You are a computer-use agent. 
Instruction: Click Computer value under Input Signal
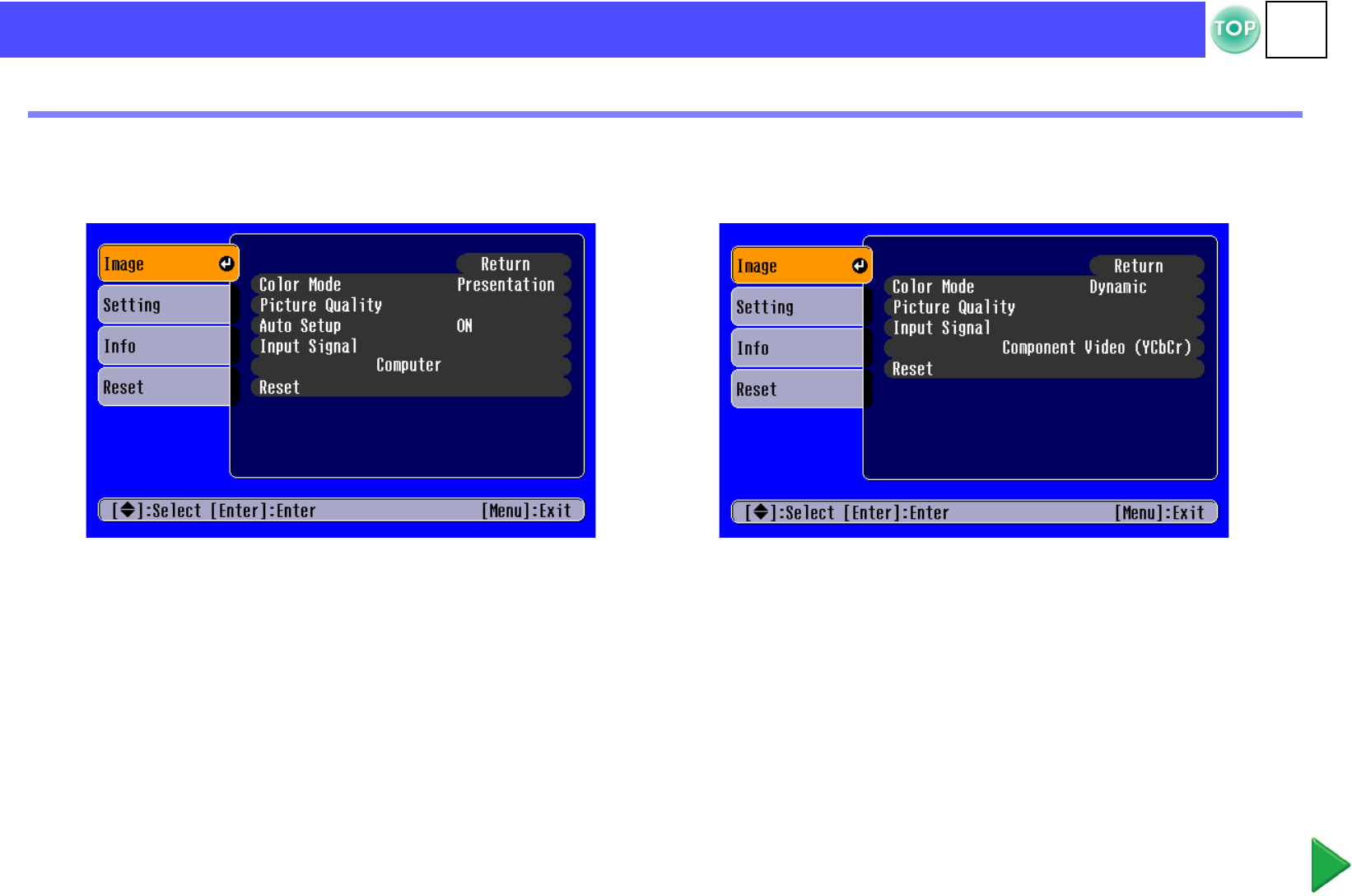pos(409,365)
